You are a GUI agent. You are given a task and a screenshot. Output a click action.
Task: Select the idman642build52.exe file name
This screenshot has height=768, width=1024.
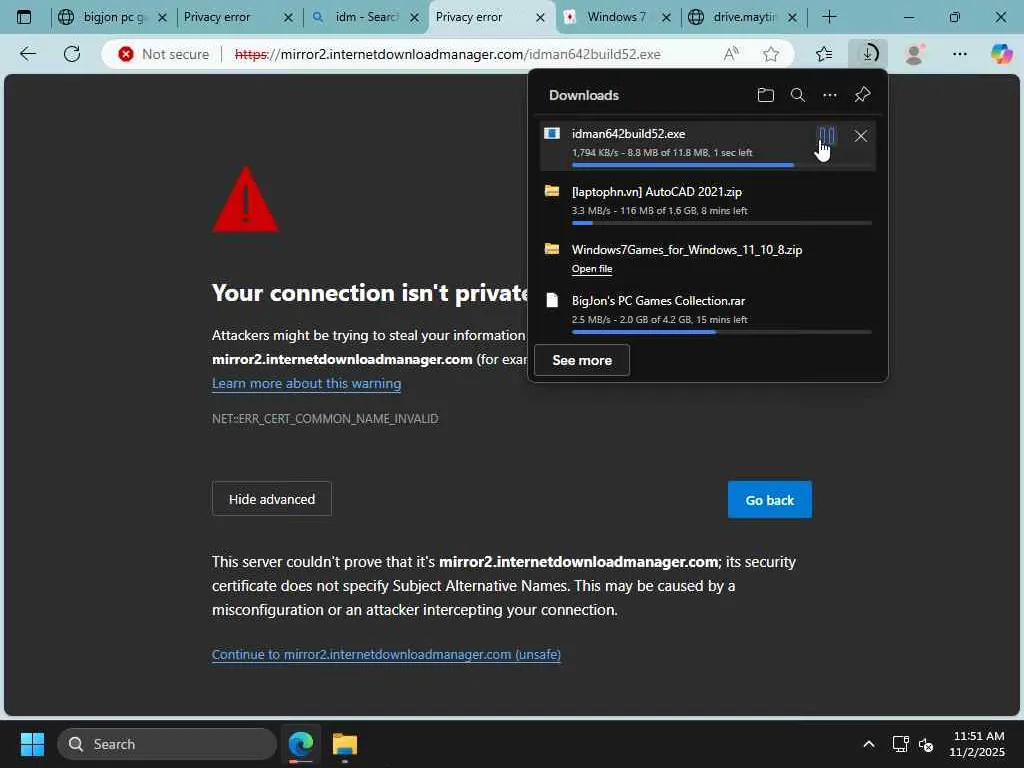tap(628, 133)
